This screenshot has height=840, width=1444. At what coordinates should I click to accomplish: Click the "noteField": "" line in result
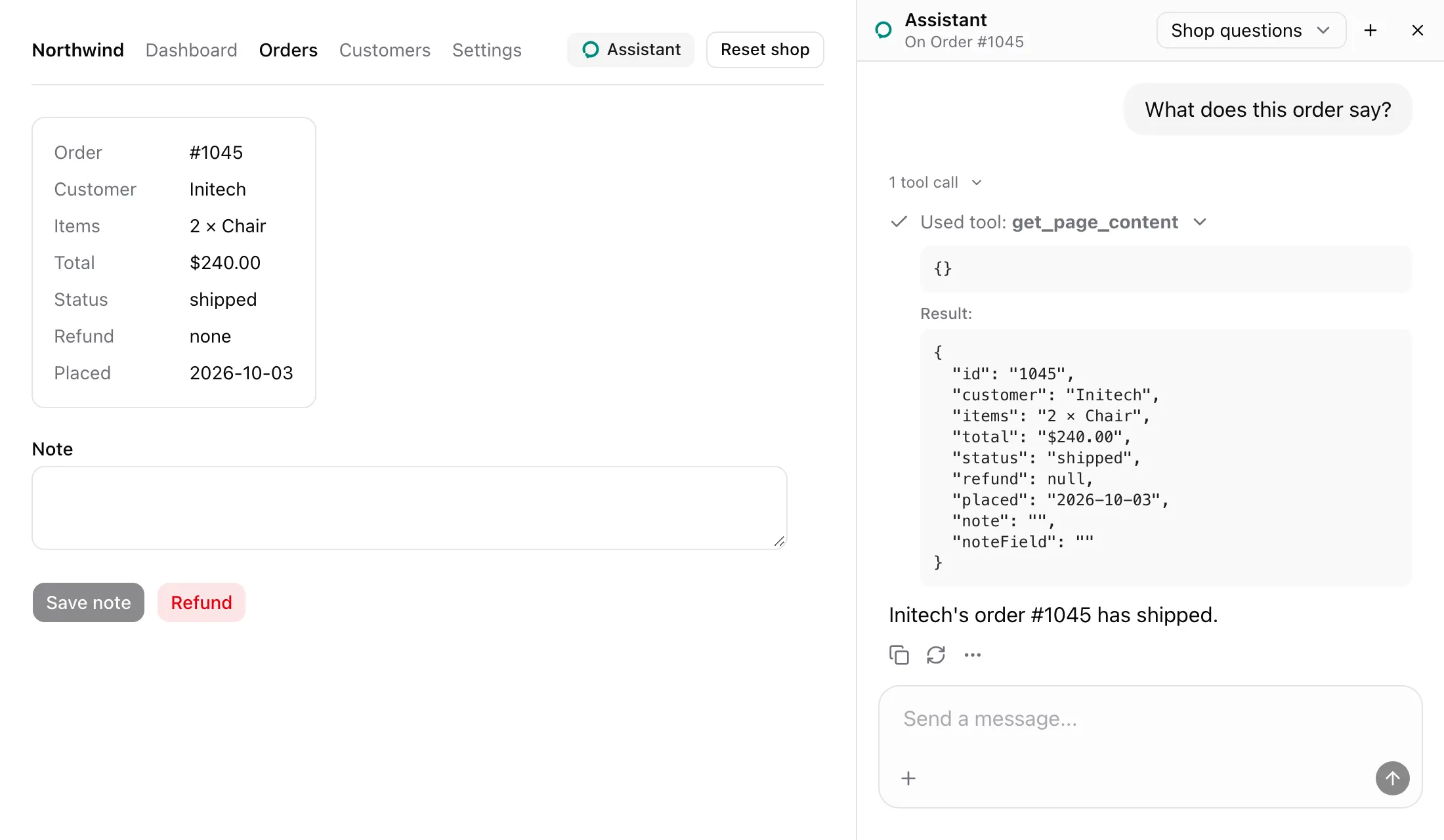point(1023,542)
